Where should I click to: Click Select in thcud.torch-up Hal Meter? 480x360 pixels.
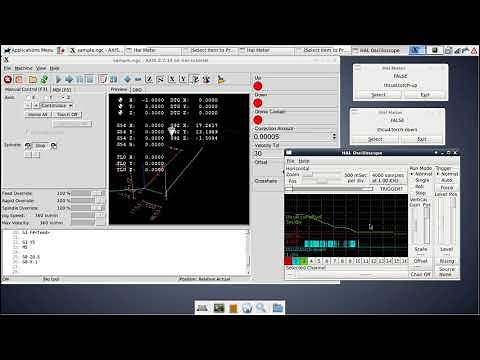coord(378,95)
